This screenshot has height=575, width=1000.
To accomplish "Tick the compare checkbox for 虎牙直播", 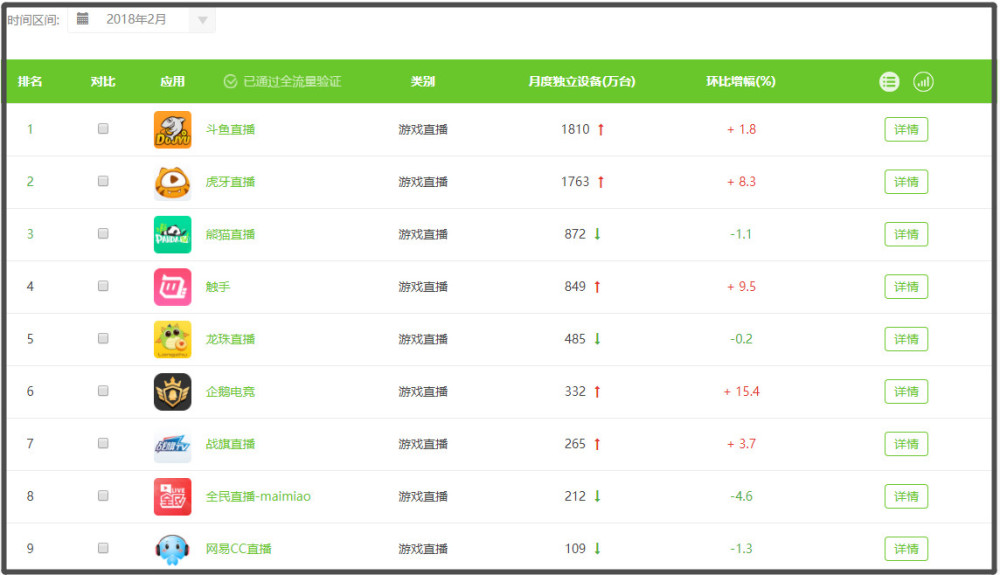I will (x=103, y=181).
